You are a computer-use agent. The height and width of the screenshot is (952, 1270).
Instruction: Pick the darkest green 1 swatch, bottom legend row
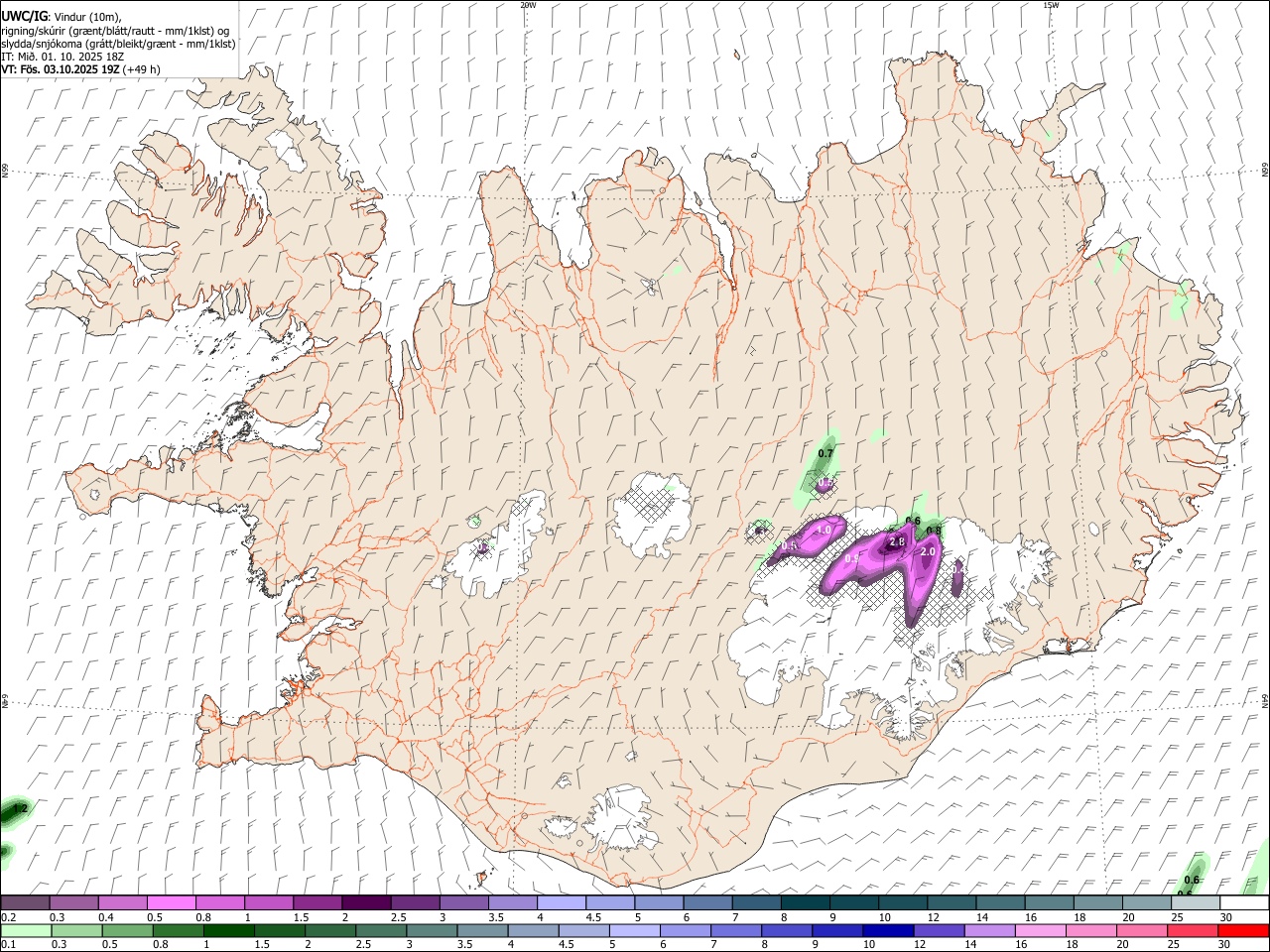(227, 930)
